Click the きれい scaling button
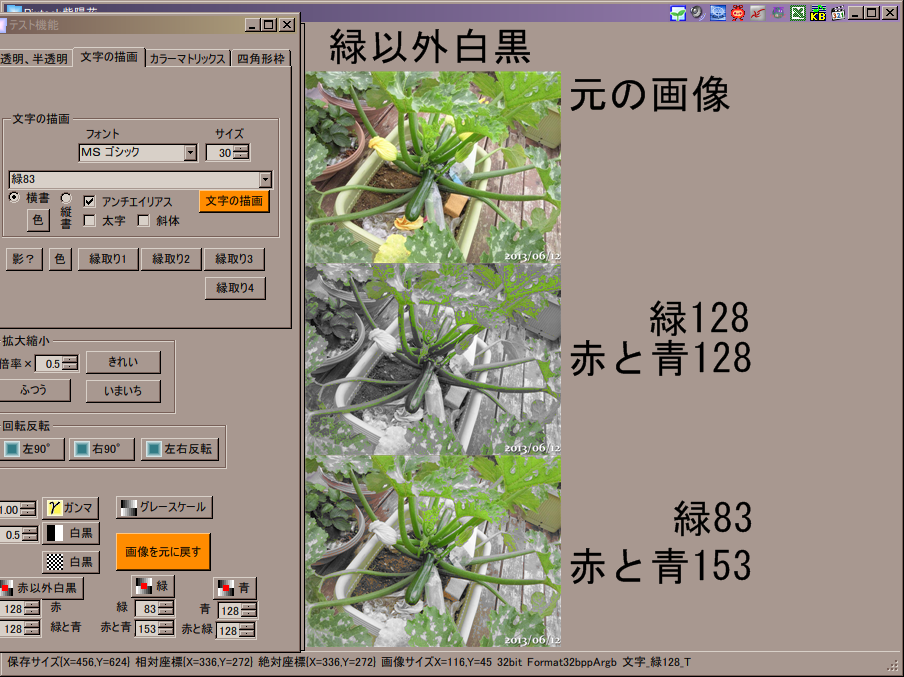904x677 pixels. coord(123,362)
